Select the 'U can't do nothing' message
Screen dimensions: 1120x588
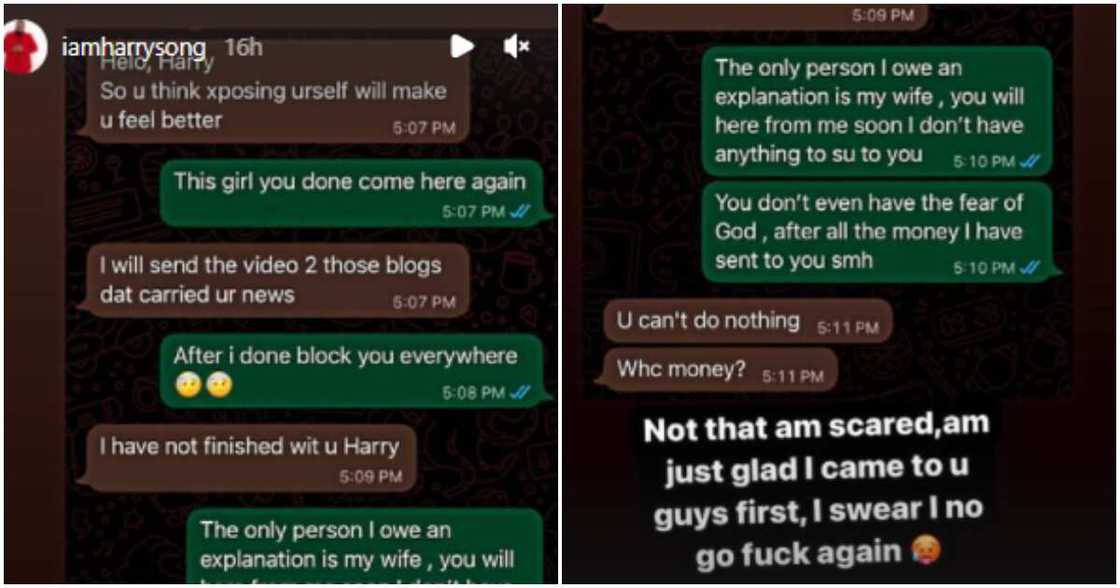(747, 322)
